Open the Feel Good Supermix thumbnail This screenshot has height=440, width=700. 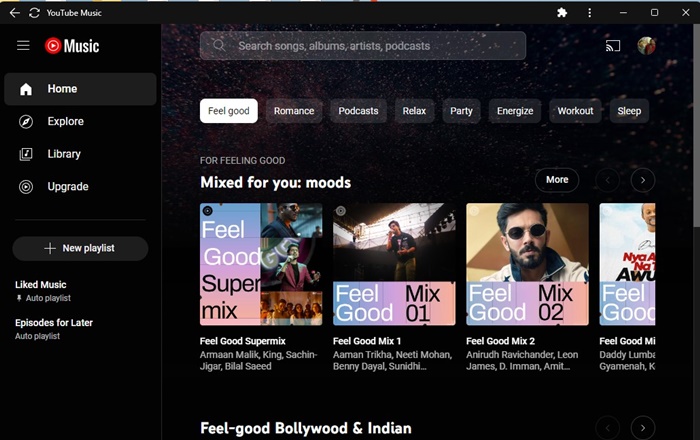coord(261,264)
